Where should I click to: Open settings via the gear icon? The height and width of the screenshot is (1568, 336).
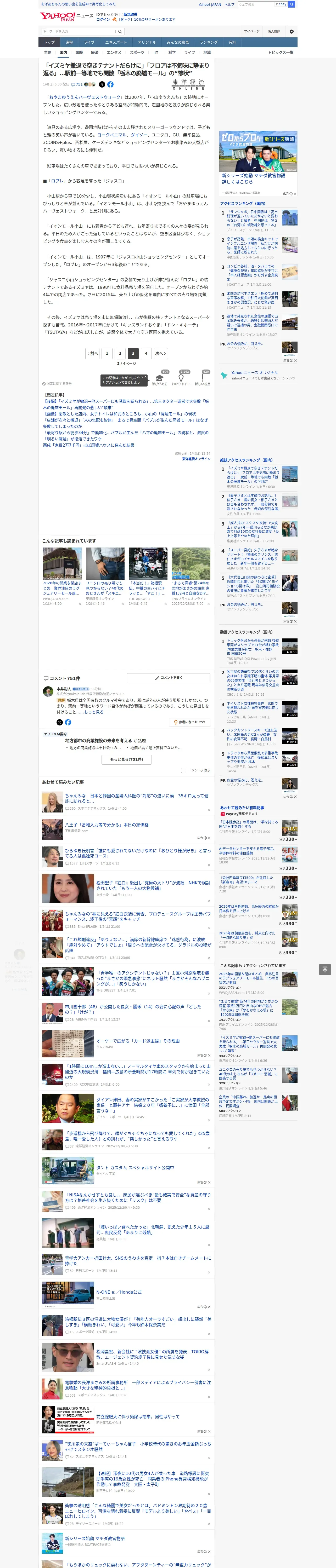pyautogui.click(x=292, y=32)
